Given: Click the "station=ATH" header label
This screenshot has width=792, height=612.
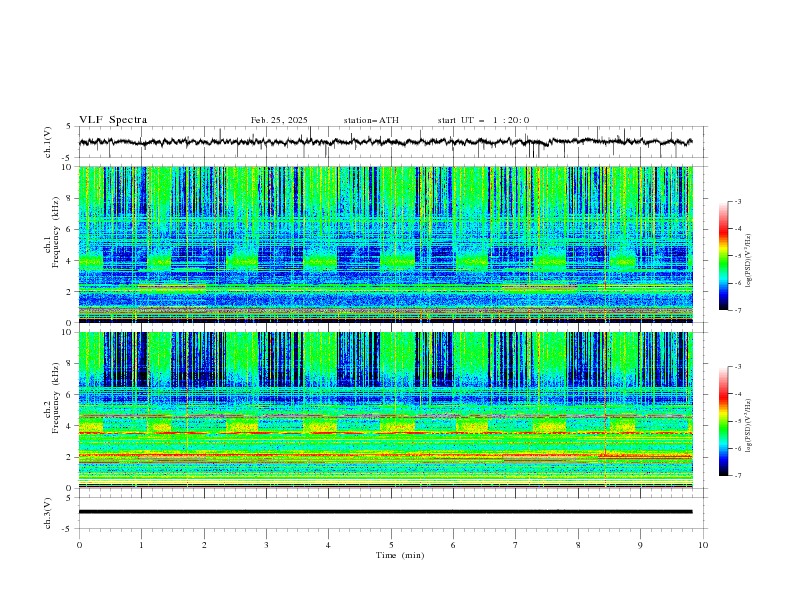Looking at the screenshot, I should click(371, 120).
